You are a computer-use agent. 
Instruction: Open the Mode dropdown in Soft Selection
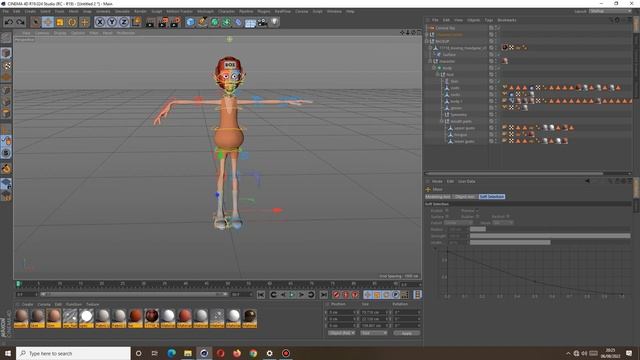tap(502, 223)
